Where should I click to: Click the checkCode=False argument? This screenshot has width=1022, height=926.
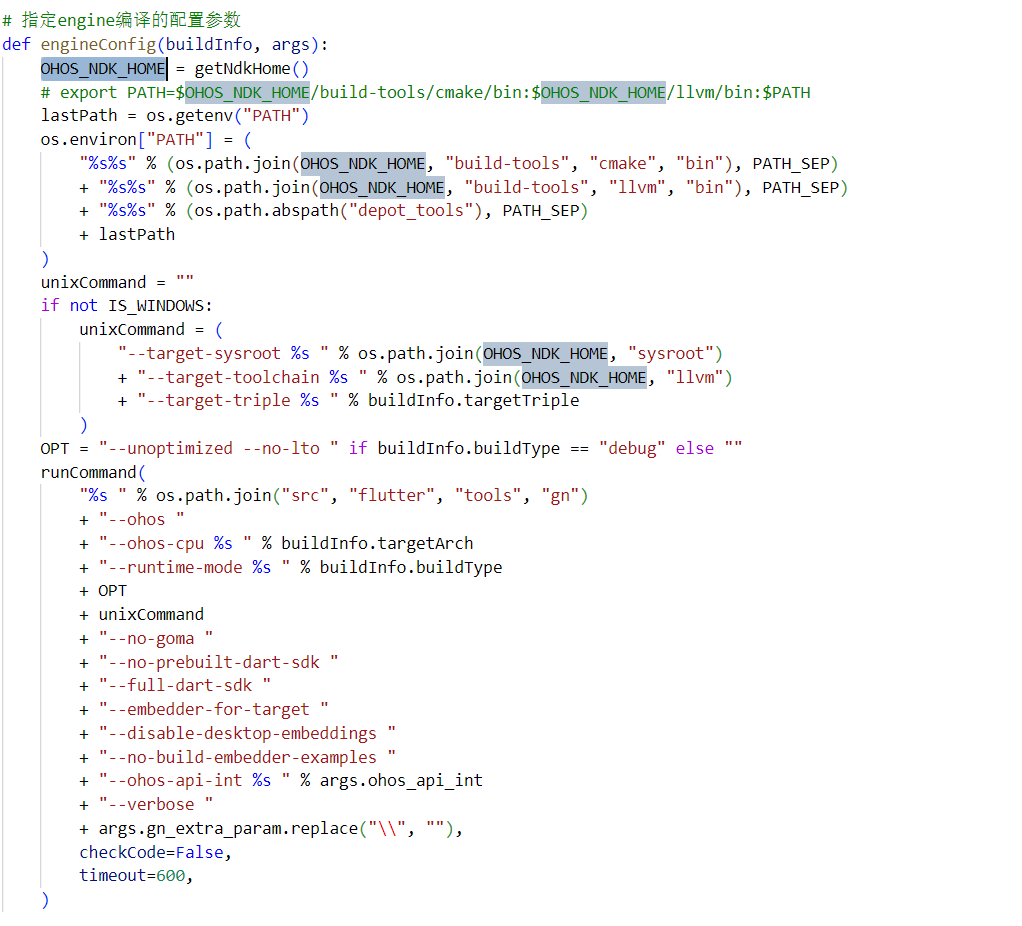coord(155,852)
